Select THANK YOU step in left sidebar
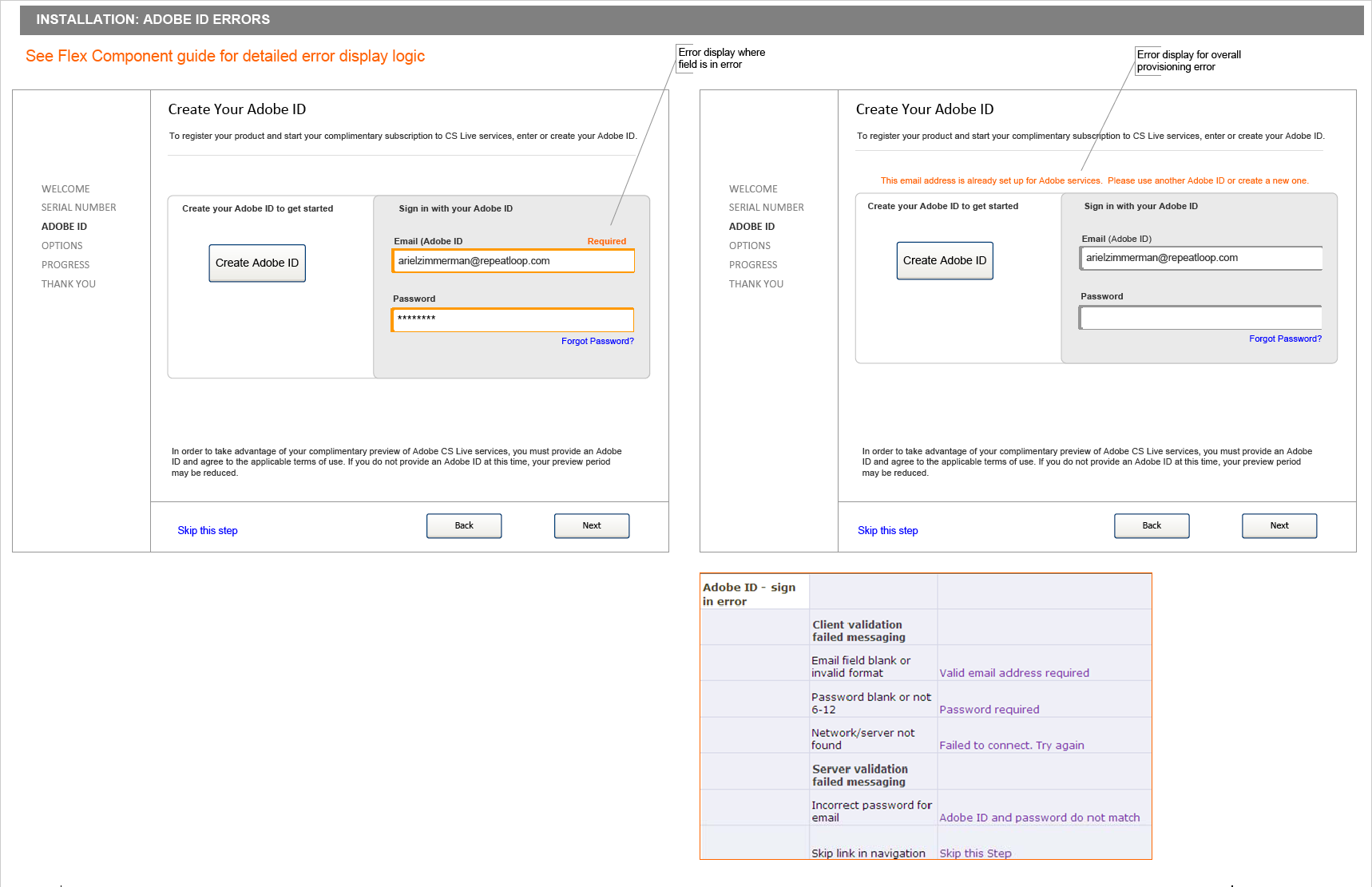This screenshot has height=887, width=1372. (x=69, y=284)
